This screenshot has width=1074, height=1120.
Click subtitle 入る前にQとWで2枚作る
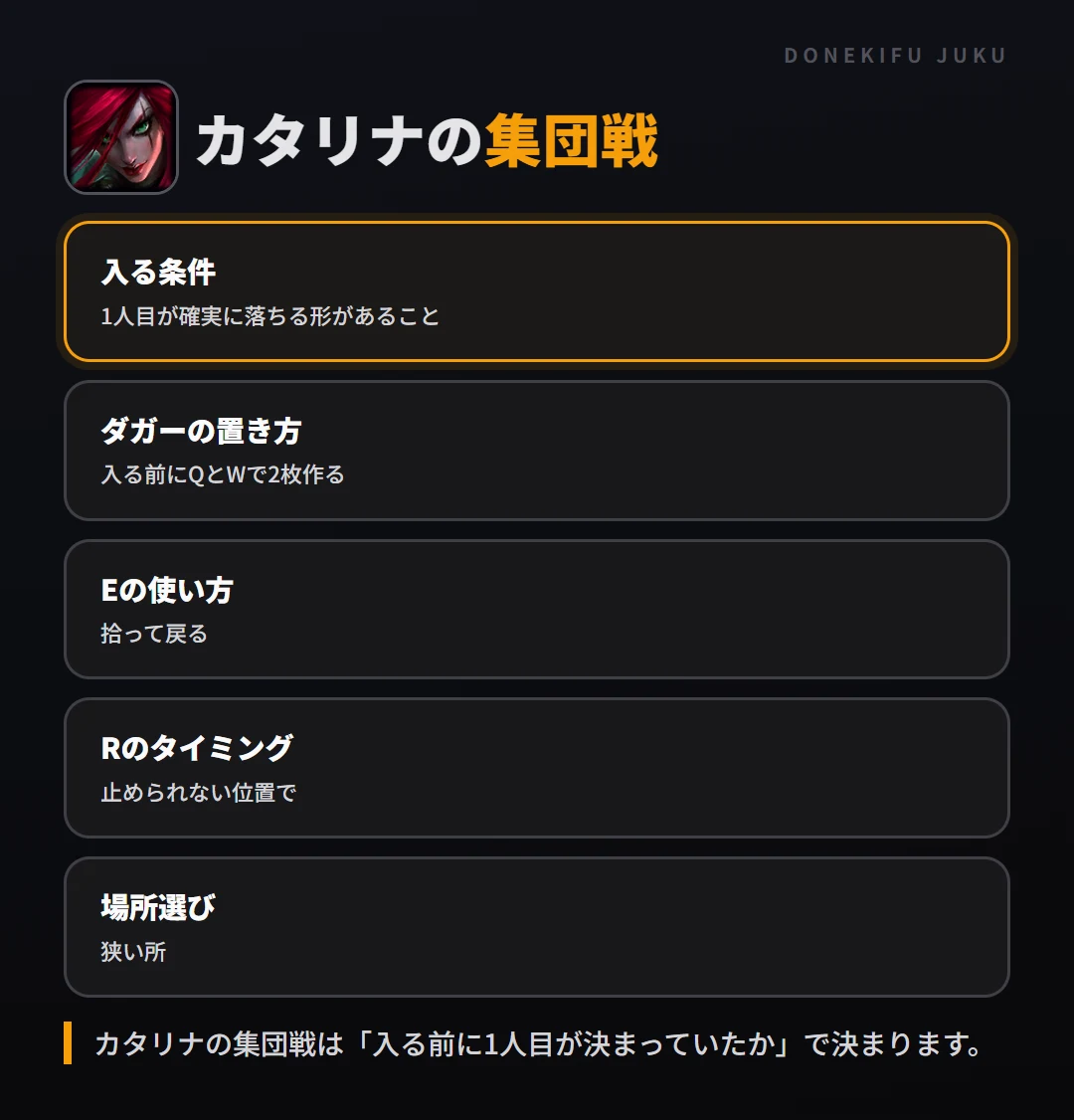point(223,475)
